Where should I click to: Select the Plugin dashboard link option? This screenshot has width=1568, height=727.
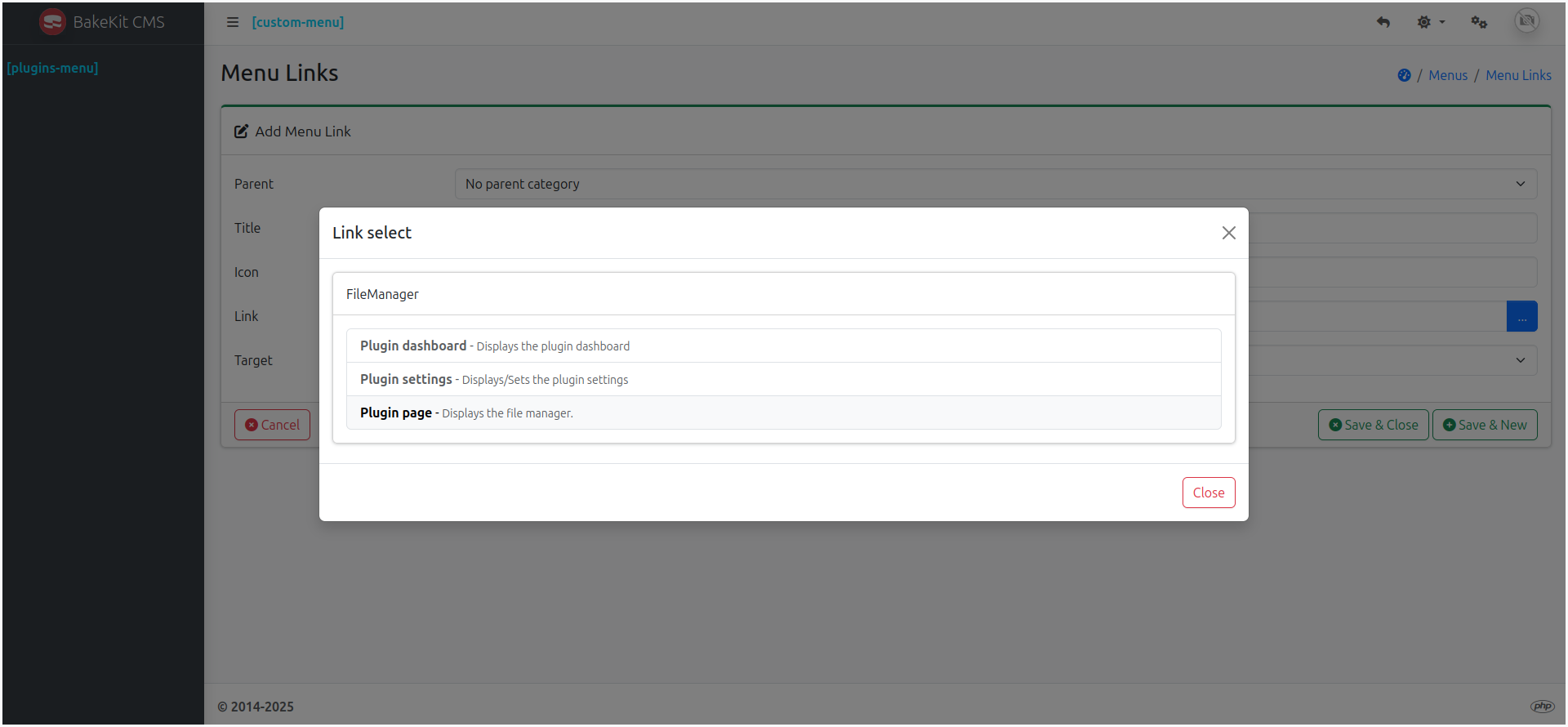click(783, 346)
